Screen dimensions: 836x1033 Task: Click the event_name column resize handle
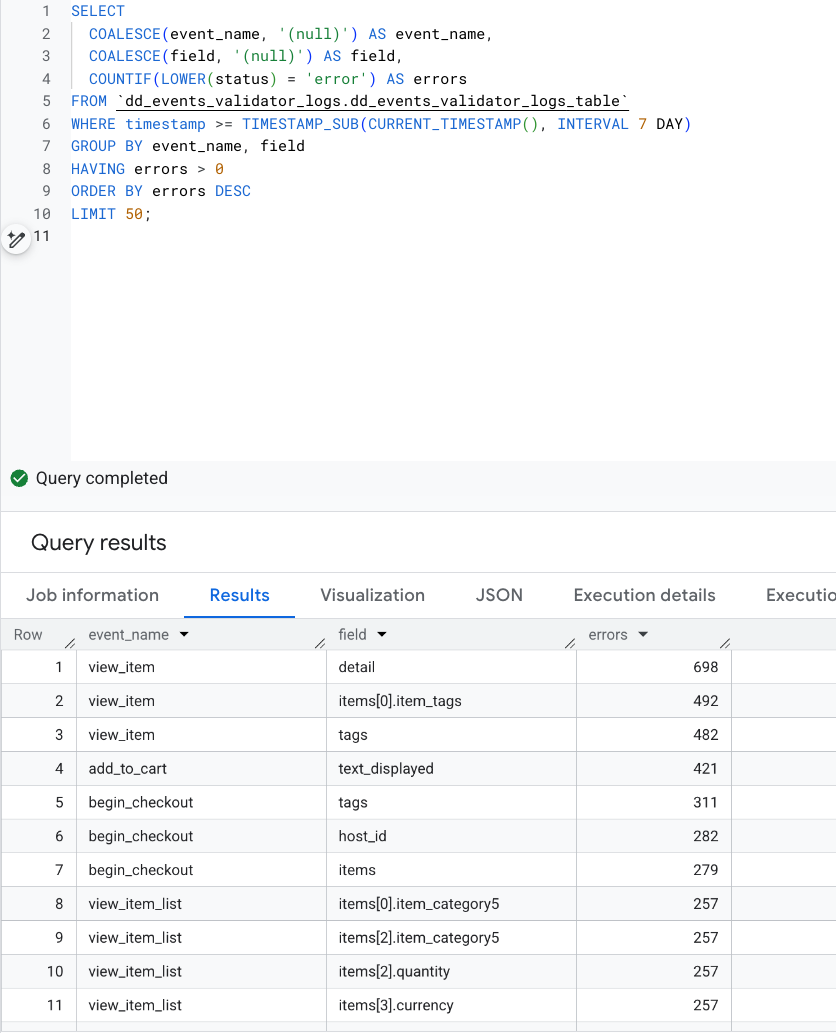pyautogui.click(x=319, y=643)
